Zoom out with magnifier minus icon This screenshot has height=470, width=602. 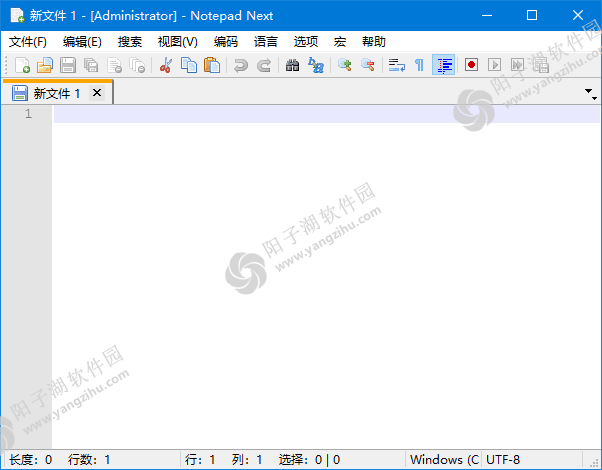tap(367, 65)
